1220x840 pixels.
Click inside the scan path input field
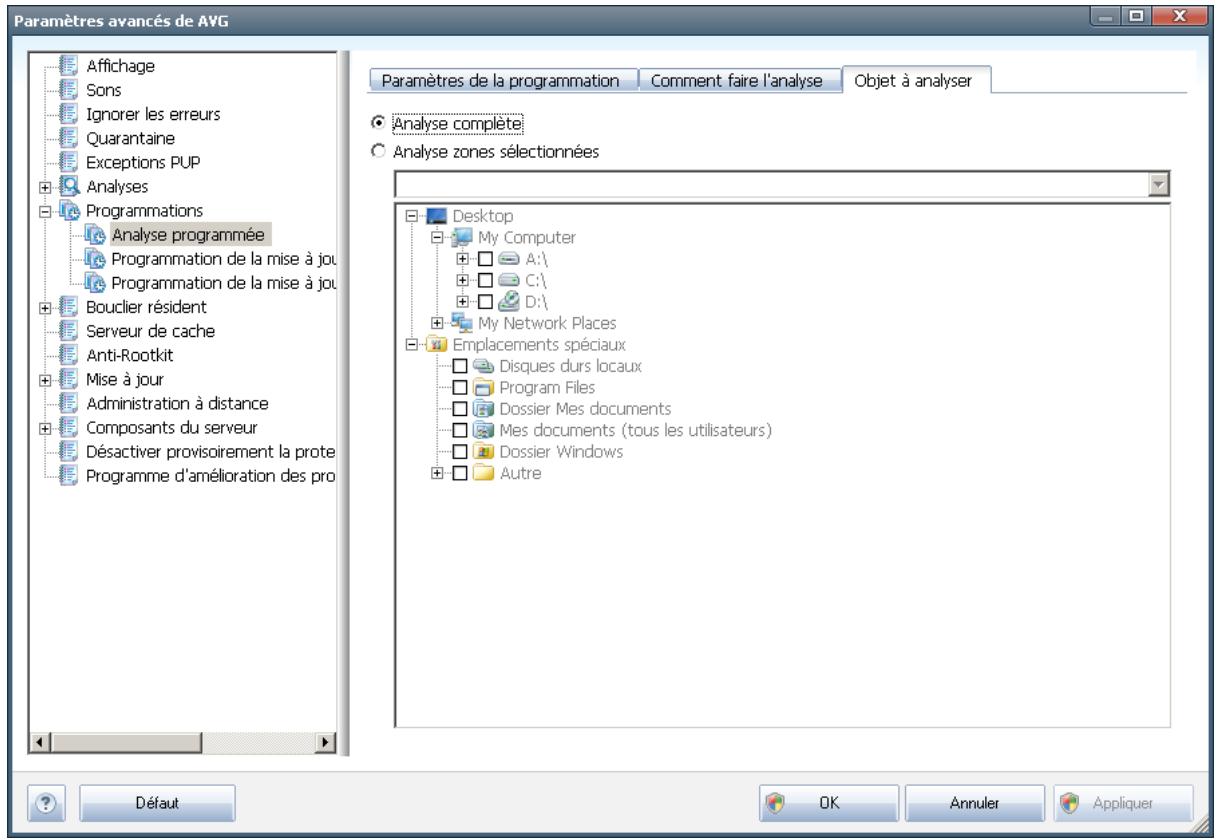click(773, 185)
